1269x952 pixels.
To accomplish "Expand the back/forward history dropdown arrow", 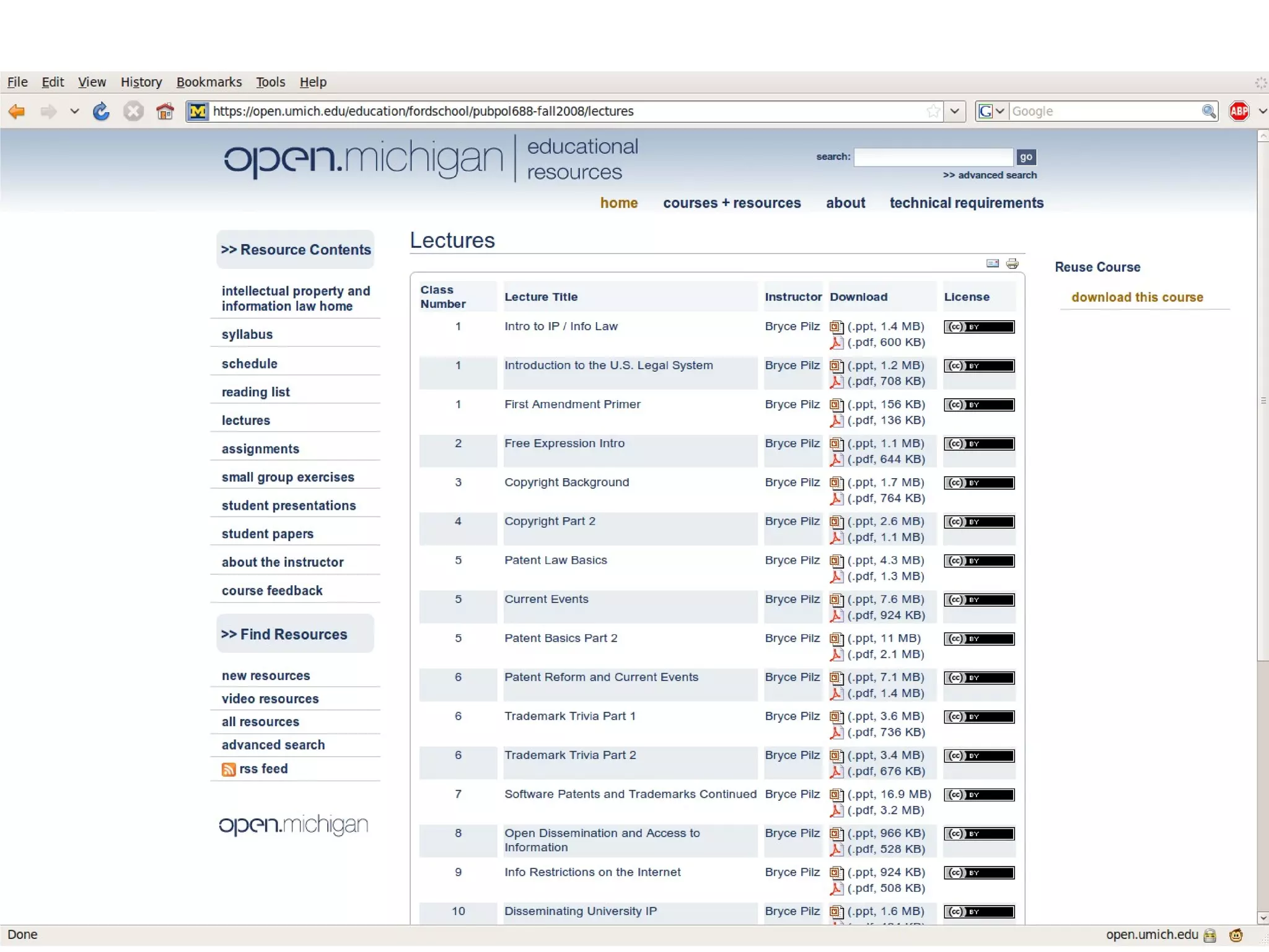I will pyautogui.click(x=74, y=111).
